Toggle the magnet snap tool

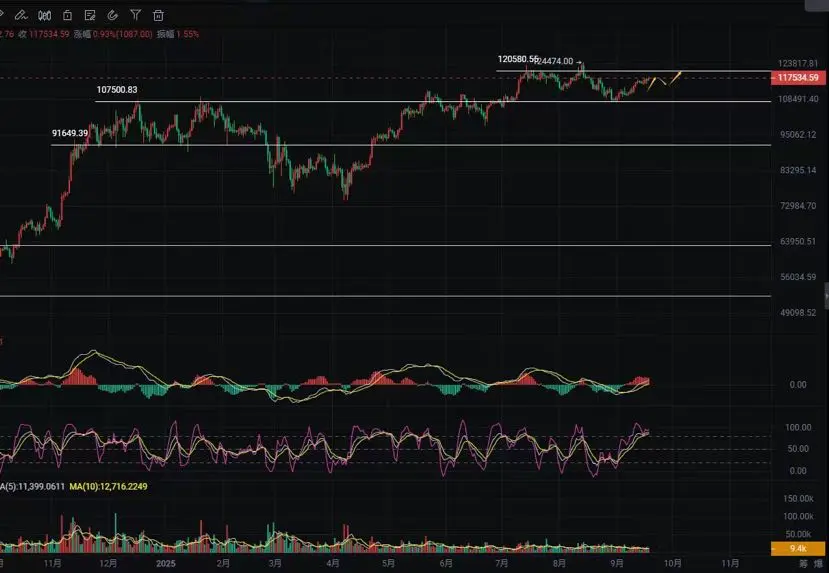pos(113,15)
